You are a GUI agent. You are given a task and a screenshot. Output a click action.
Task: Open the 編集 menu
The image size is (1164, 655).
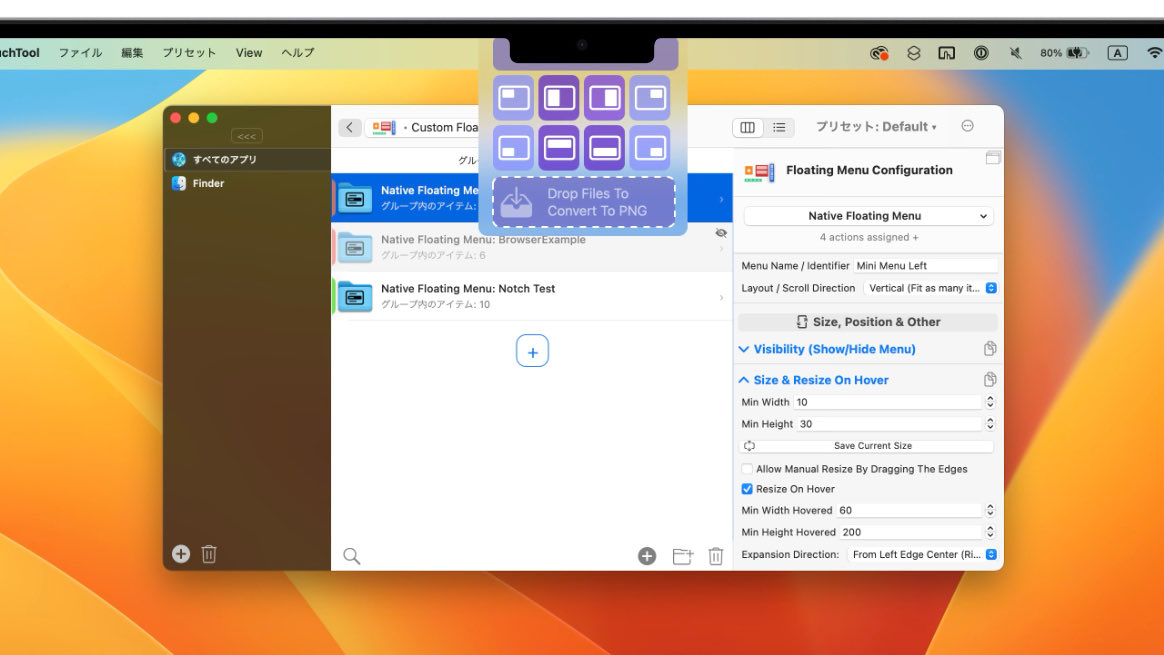[x=132, y=53]
